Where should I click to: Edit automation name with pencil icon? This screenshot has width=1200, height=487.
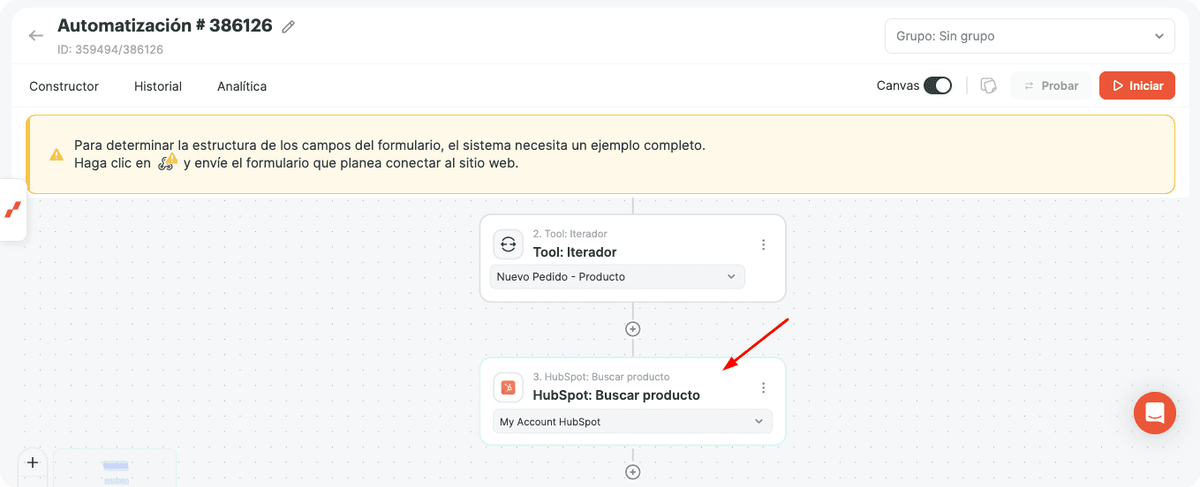tap(289, 27)
